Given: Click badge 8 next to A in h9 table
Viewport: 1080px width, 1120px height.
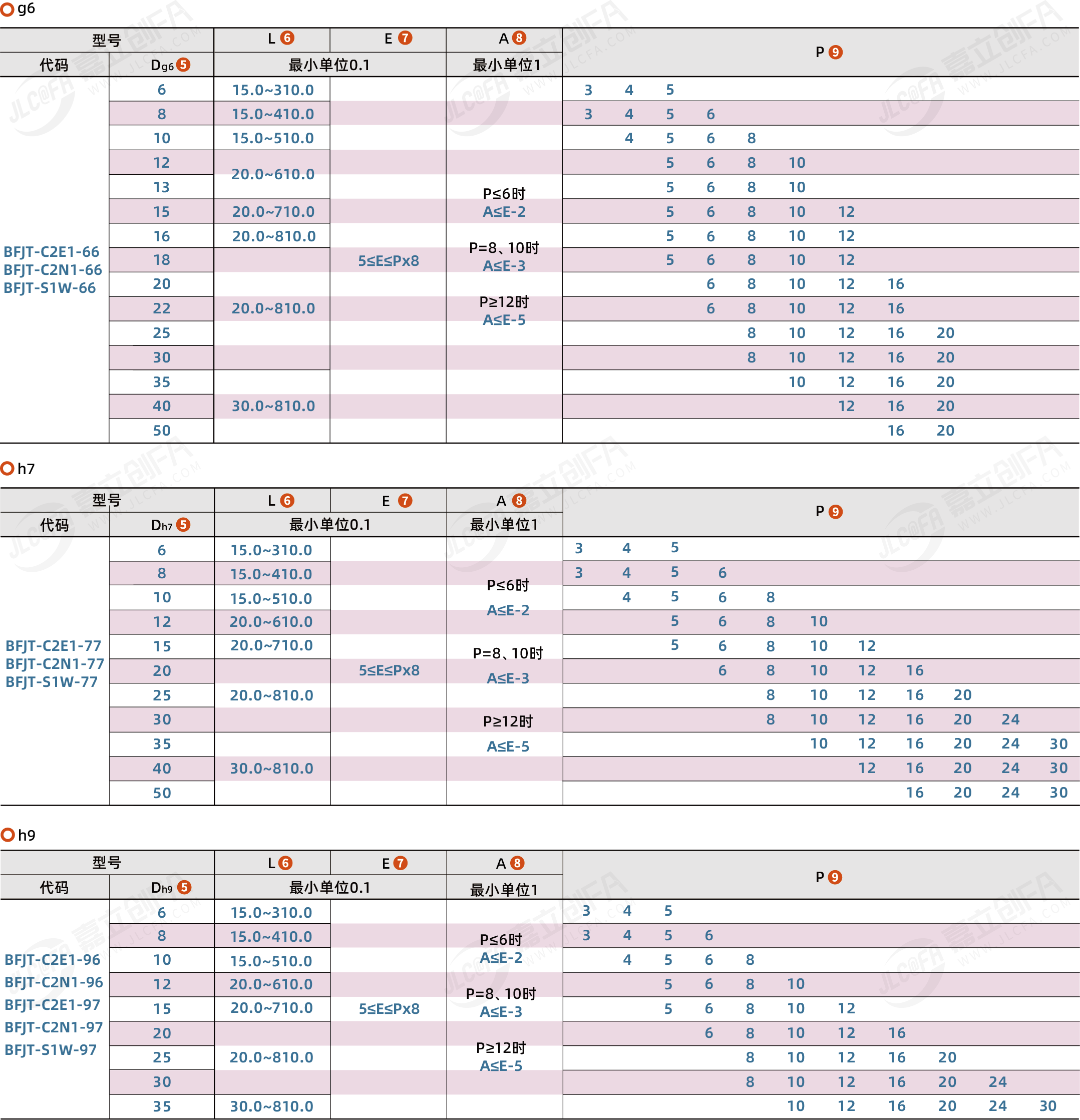Looking at the screenshot, I should pyautogui.click(x=517, y=863).
